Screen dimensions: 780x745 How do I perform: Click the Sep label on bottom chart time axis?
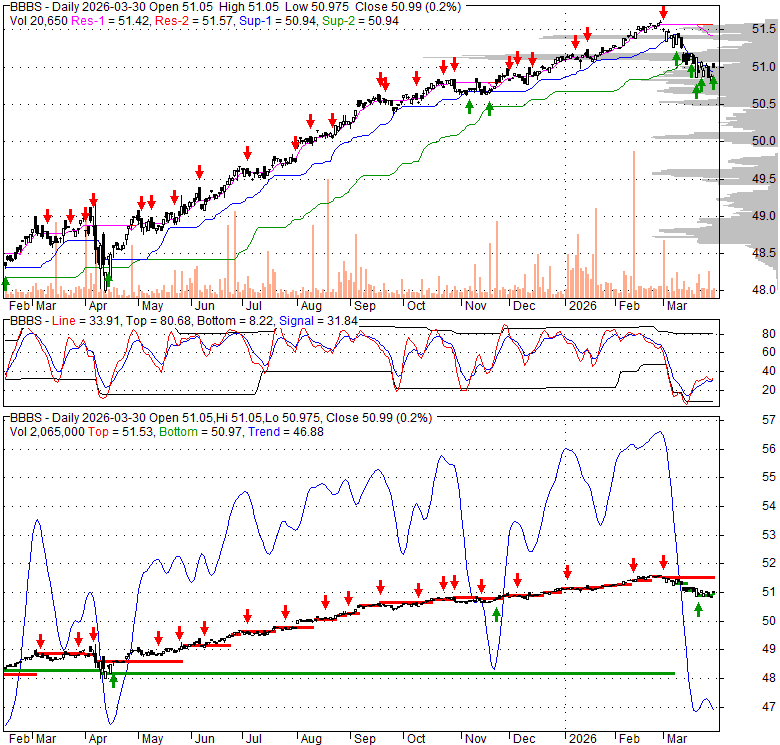pos(365,739)
